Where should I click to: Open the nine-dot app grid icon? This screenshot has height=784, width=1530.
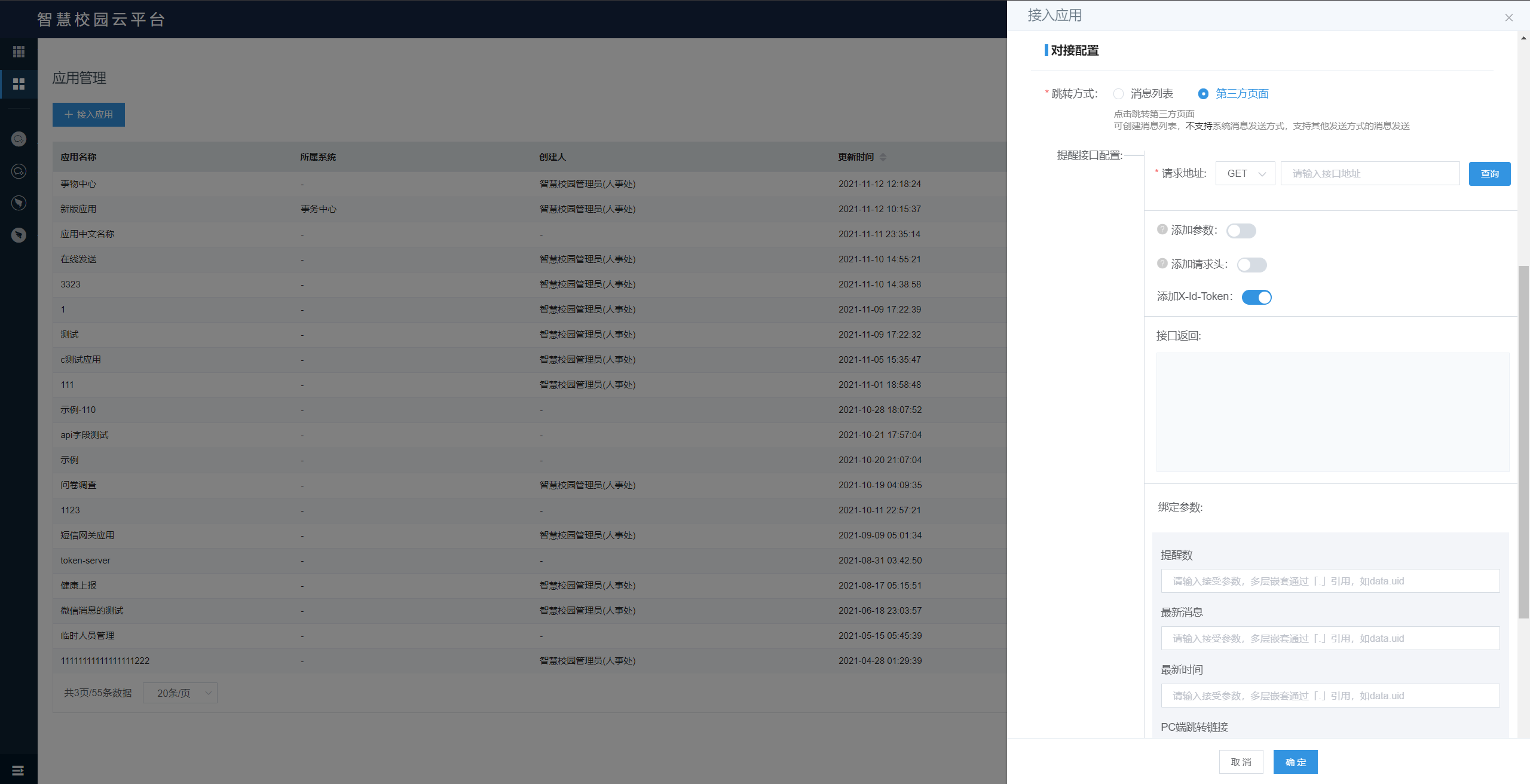tap(19, 52)
